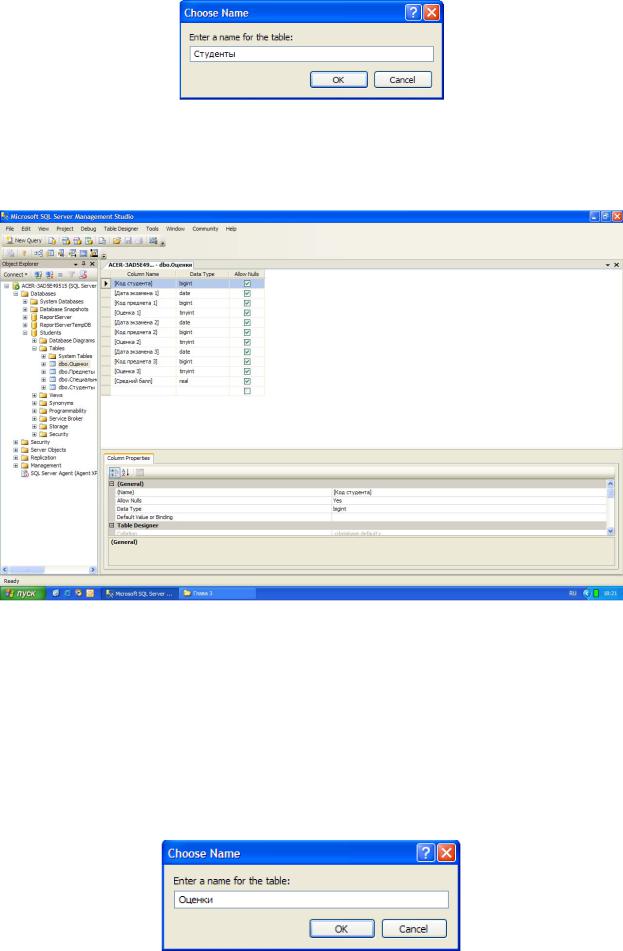
Task: Click the help icon in bottom Choose Name dialog
Action: coord(426,853)
